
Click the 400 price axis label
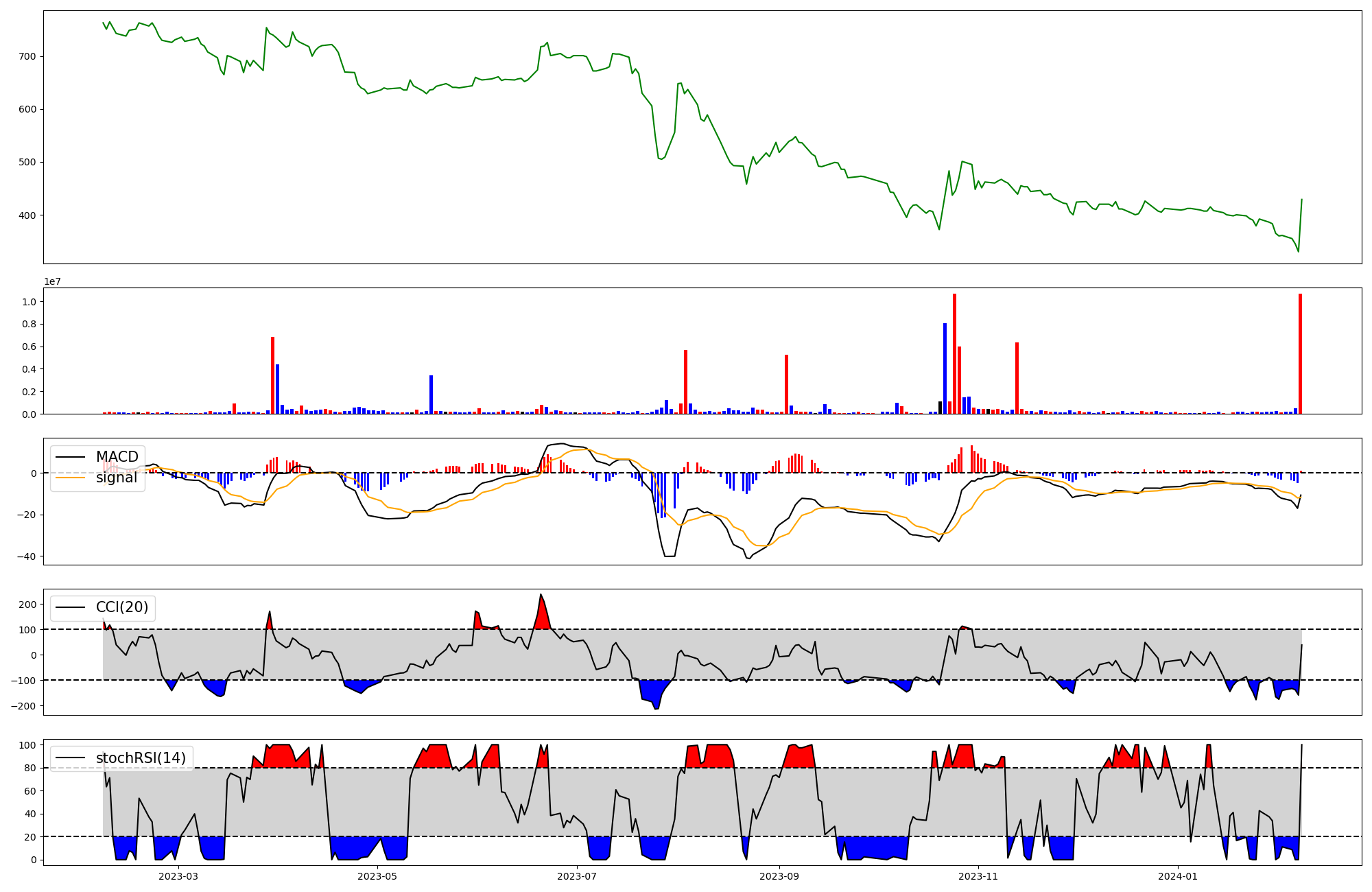pyautogui.click(x=27, y=215)
